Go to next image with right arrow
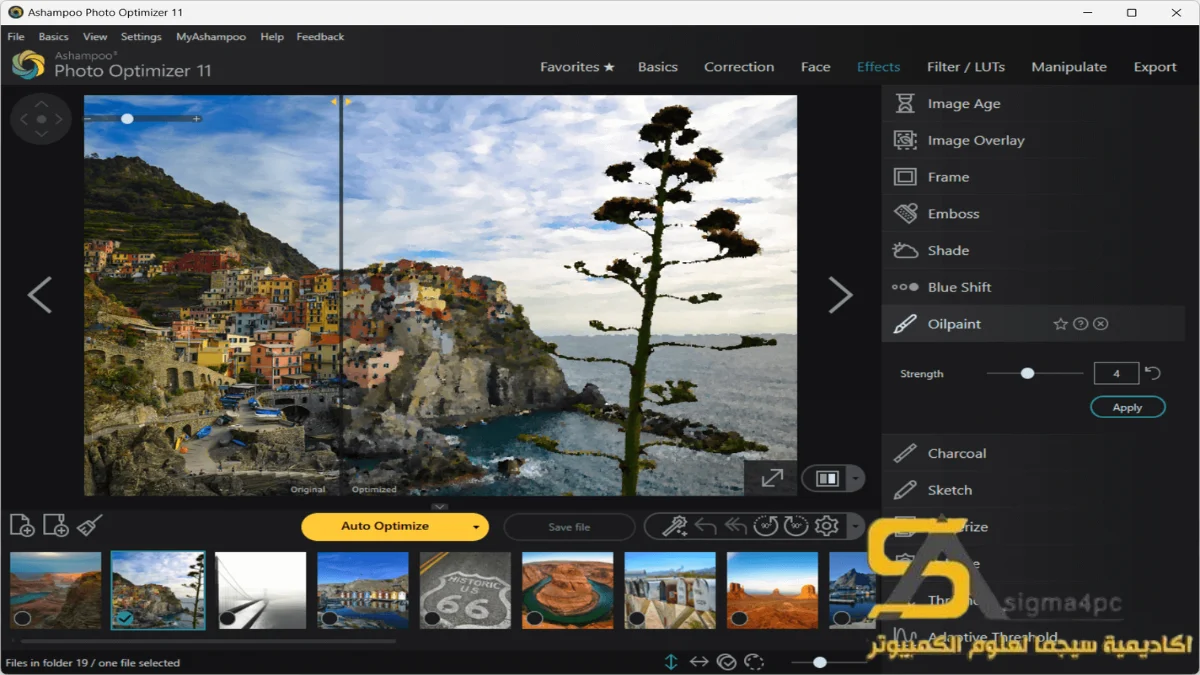The height and width of the screenshot is (675, 1200). [840, 295]
